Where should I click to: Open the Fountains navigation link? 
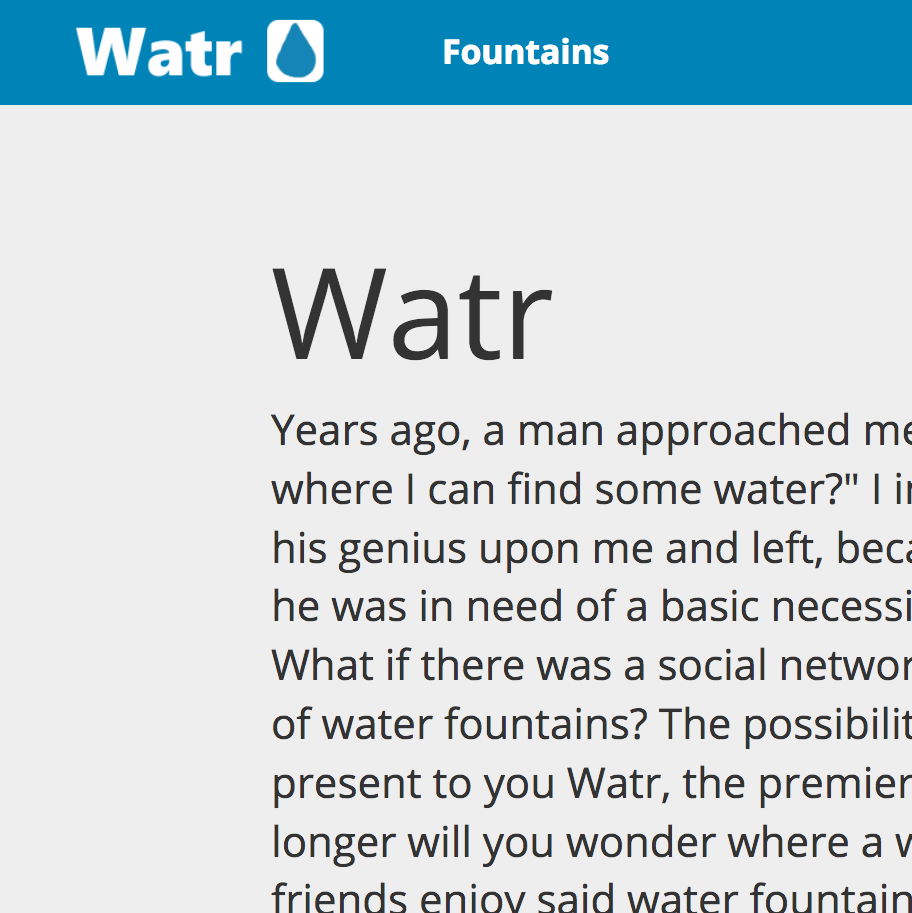point(525,52)
